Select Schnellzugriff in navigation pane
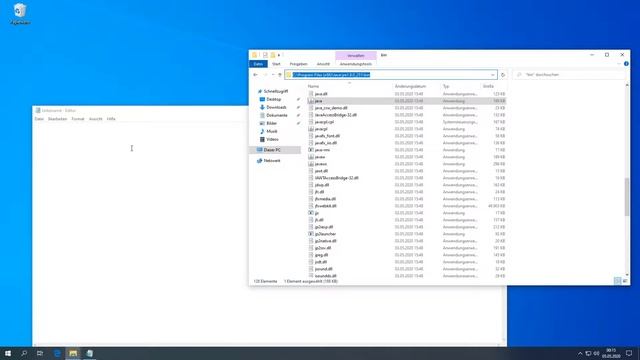The image size is (640, 360). [x=276, y=91]
